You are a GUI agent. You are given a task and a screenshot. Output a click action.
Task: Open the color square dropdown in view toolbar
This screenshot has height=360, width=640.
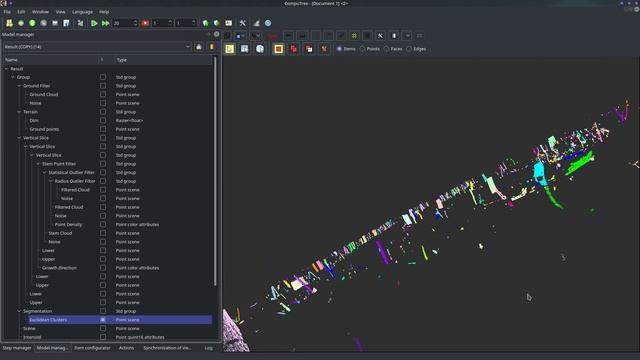241,36
